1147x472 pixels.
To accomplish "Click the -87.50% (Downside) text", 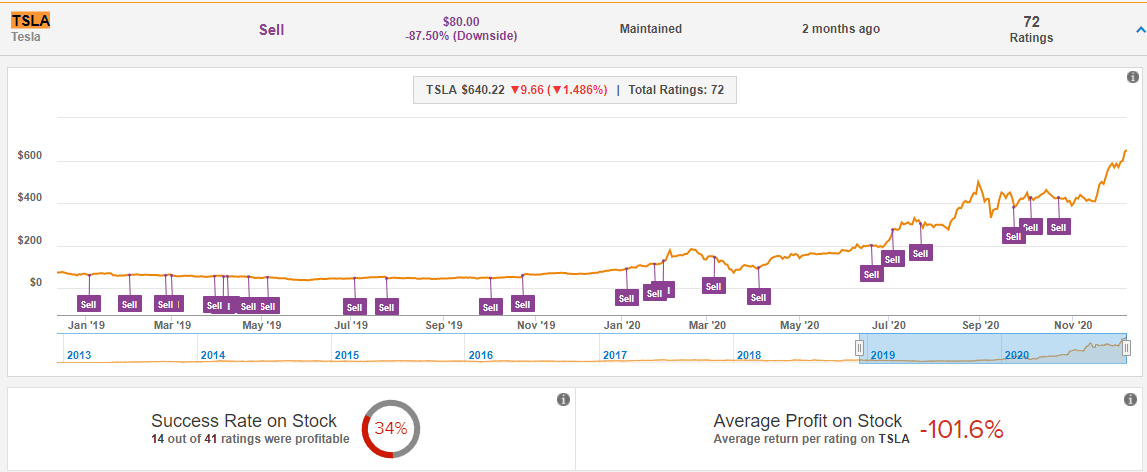I will (461, 36).
